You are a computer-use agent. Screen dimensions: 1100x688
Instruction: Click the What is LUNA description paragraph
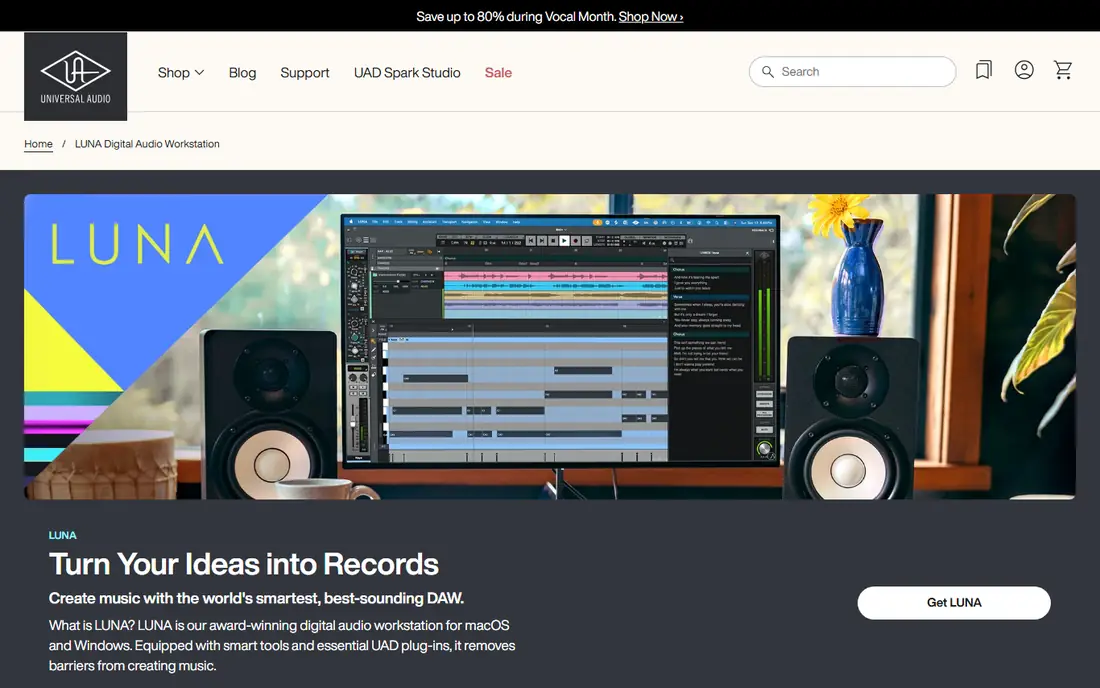pyautogui.click(x=282, y=645)
